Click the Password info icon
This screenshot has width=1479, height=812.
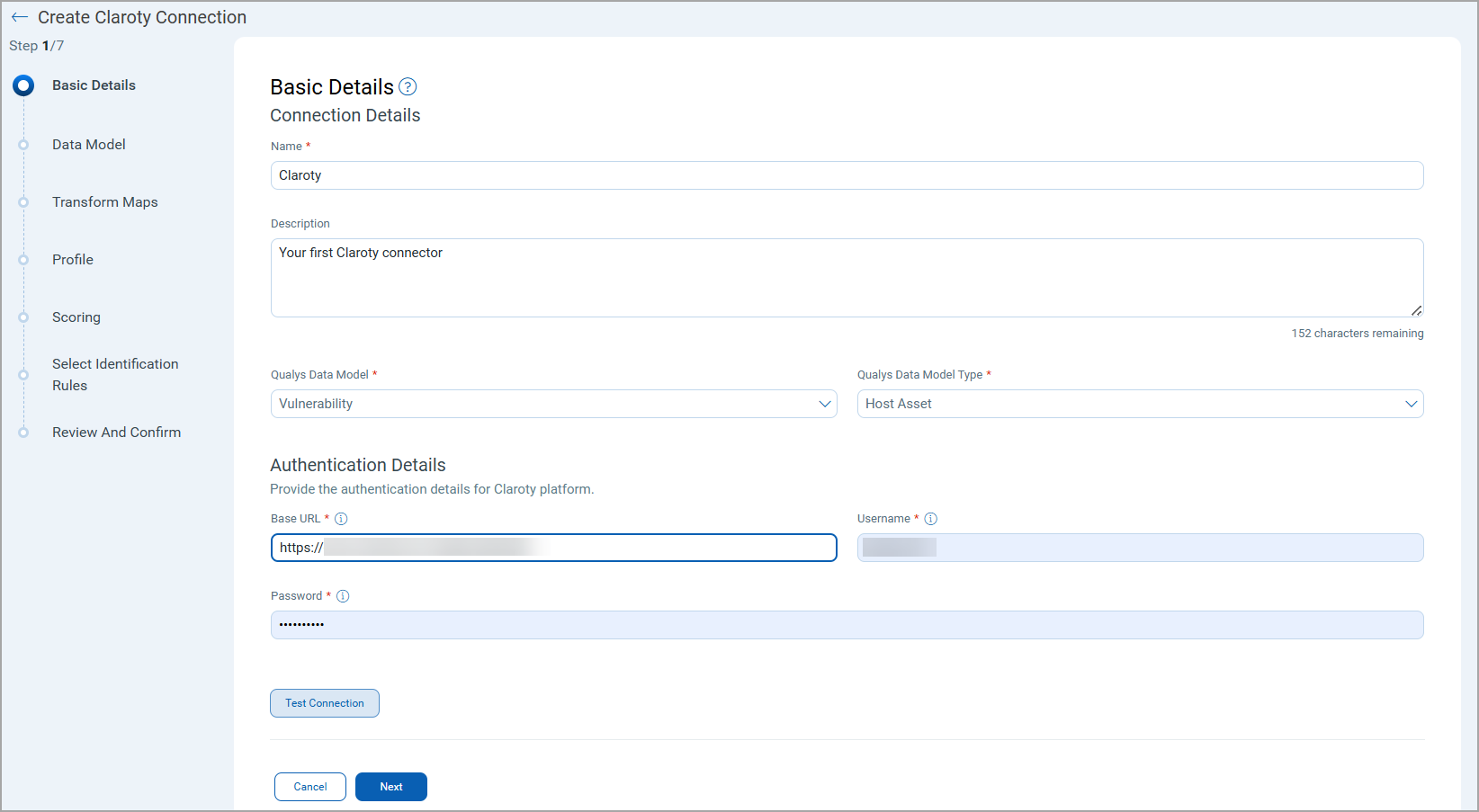coord(343,596)
